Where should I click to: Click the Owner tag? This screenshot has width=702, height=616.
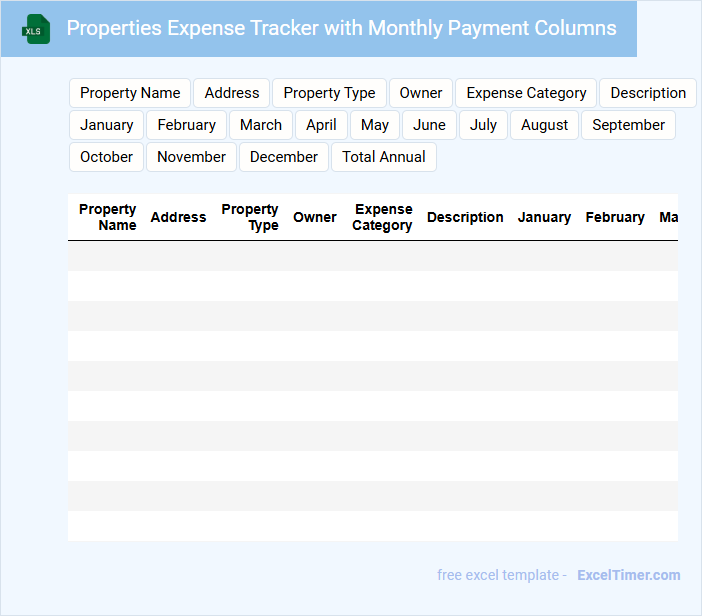[421, 93]
